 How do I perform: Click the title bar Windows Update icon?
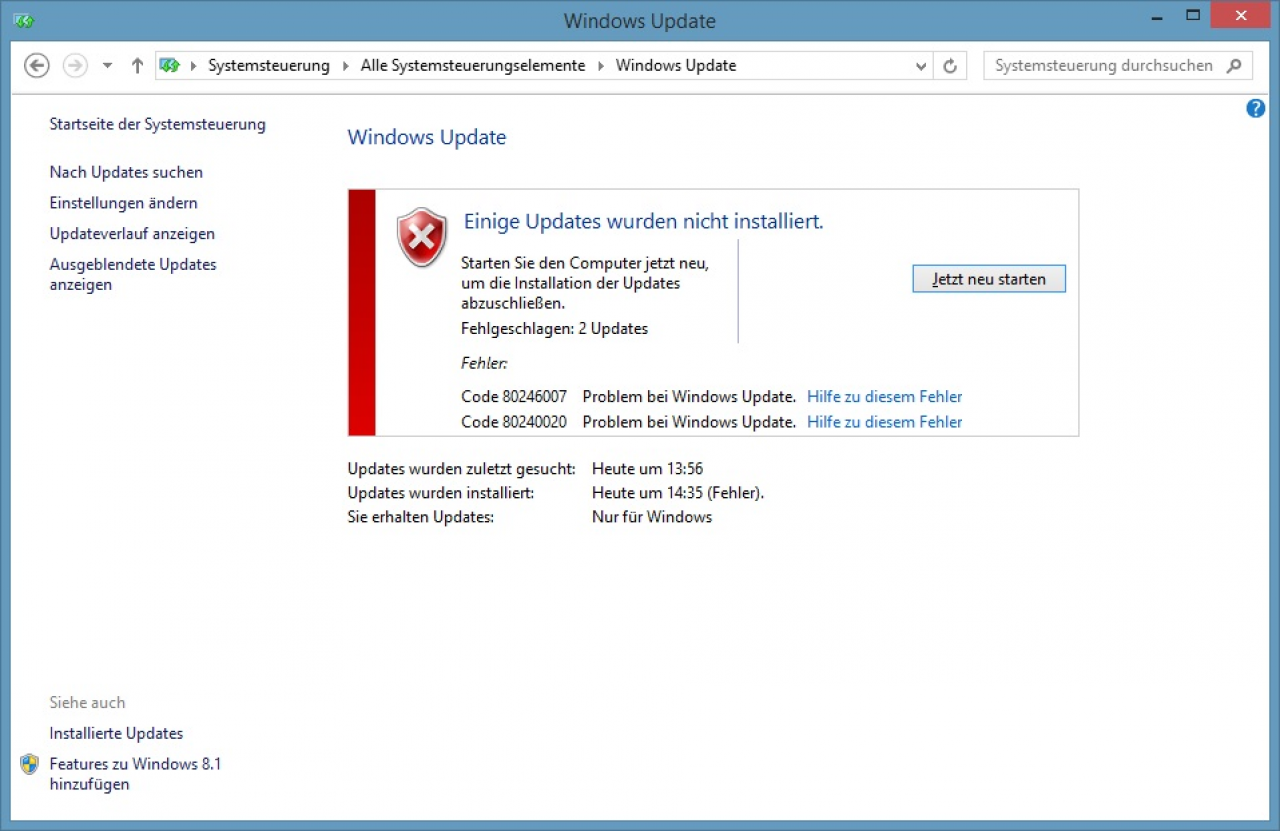click(x=24, y=20)
